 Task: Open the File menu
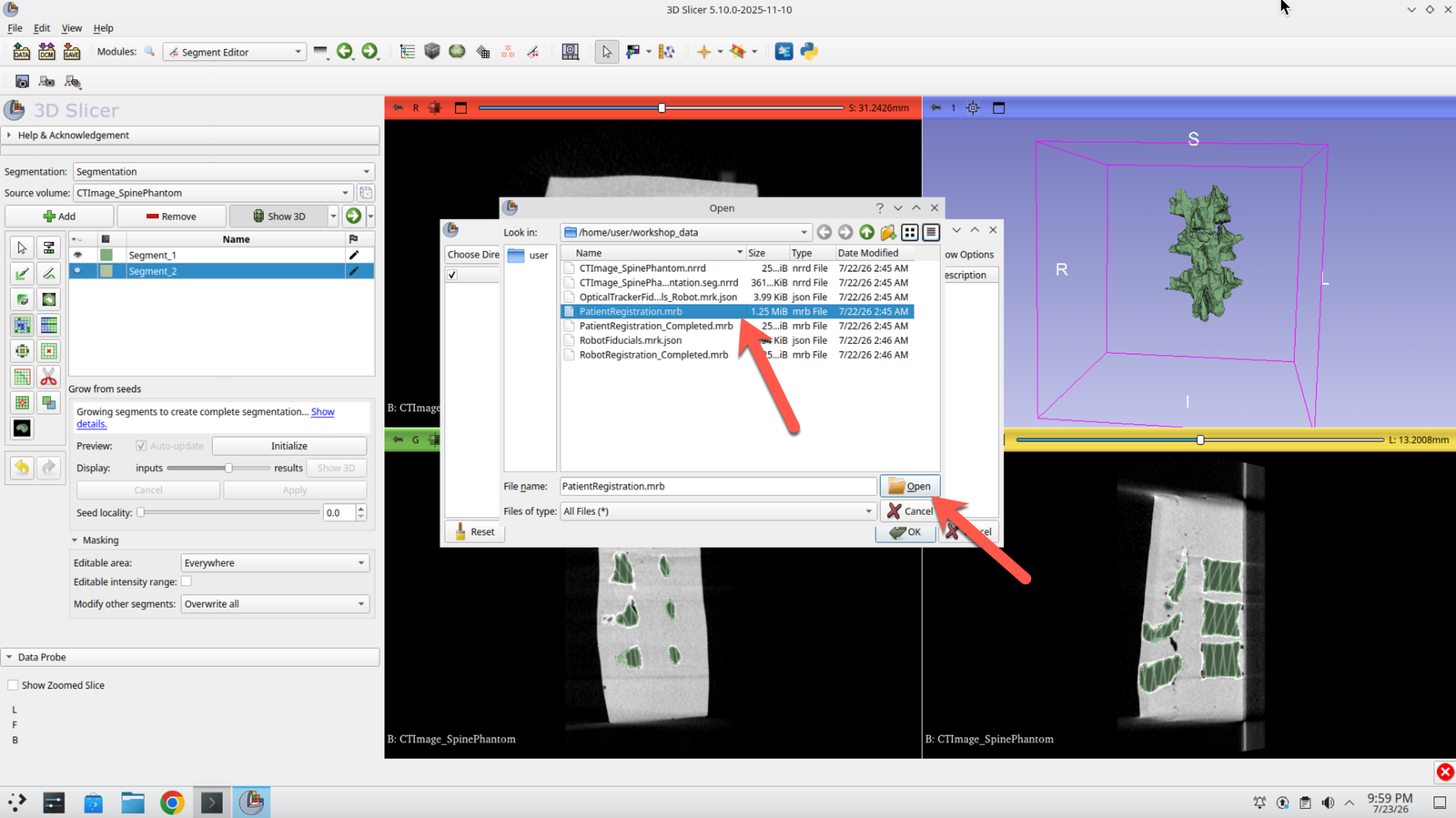(x=15, y=28)
